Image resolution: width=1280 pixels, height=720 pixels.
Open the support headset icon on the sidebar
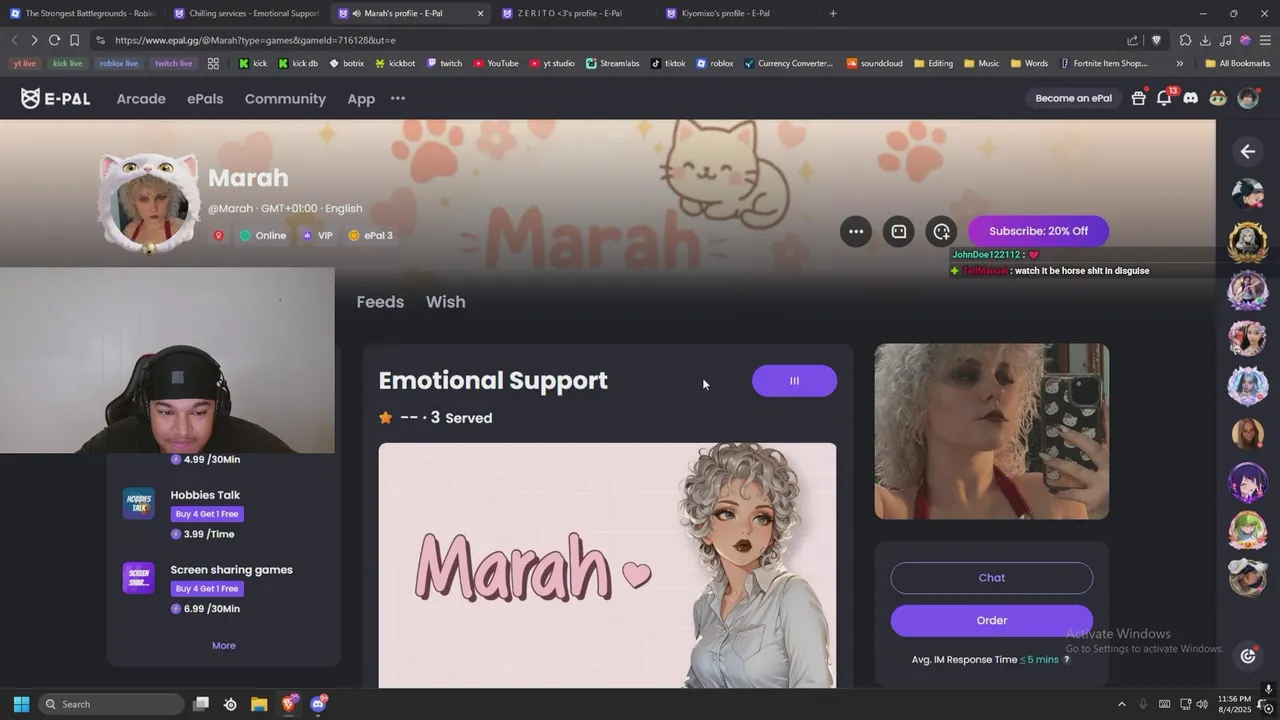pyautogui.click(x=1247, y=656)
